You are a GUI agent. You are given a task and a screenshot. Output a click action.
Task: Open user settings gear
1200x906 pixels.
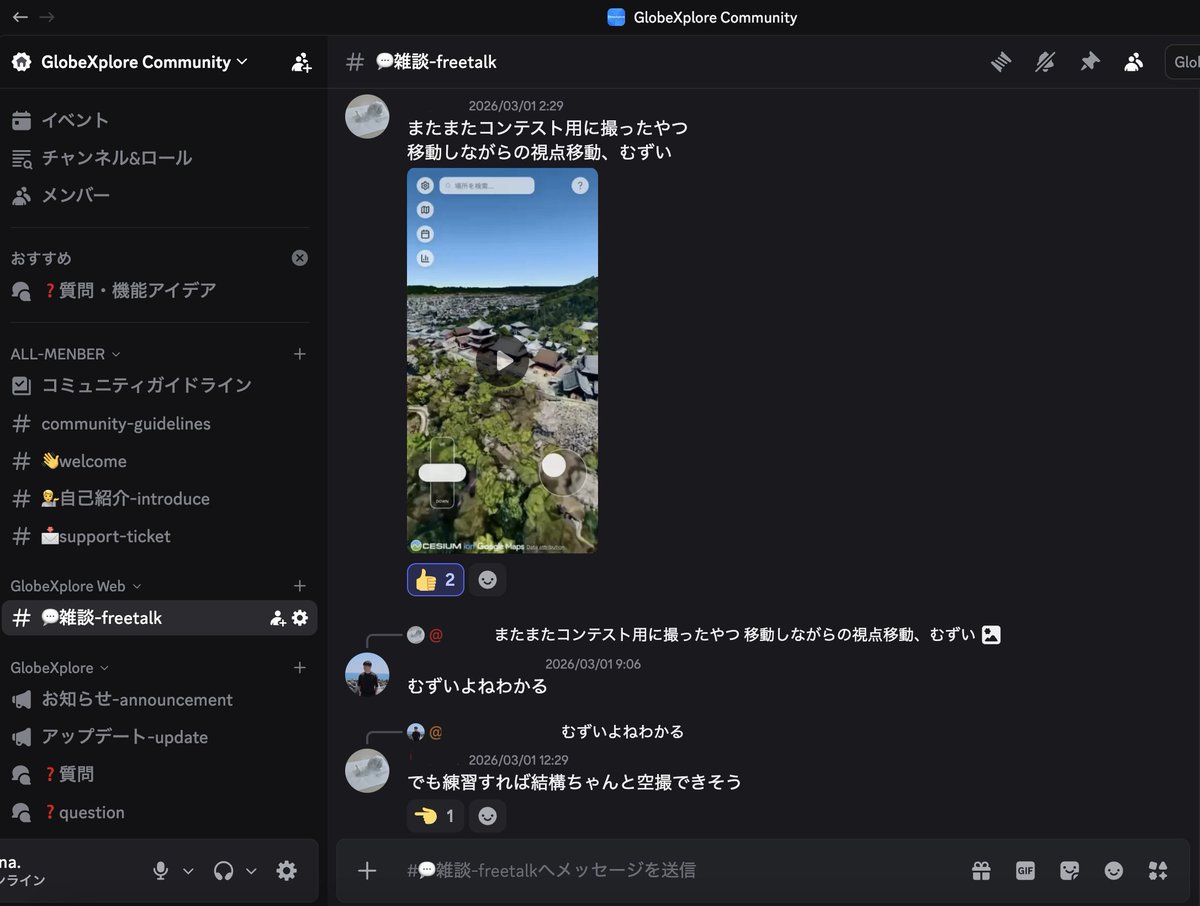[x=287, y=871]
